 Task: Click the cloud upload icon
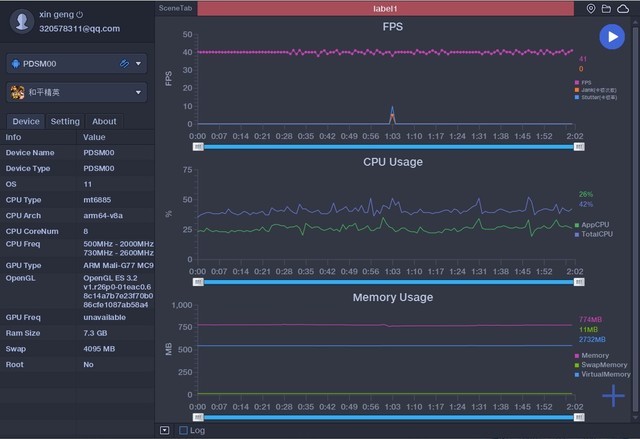pyautogui.click(x=623, y=8)
